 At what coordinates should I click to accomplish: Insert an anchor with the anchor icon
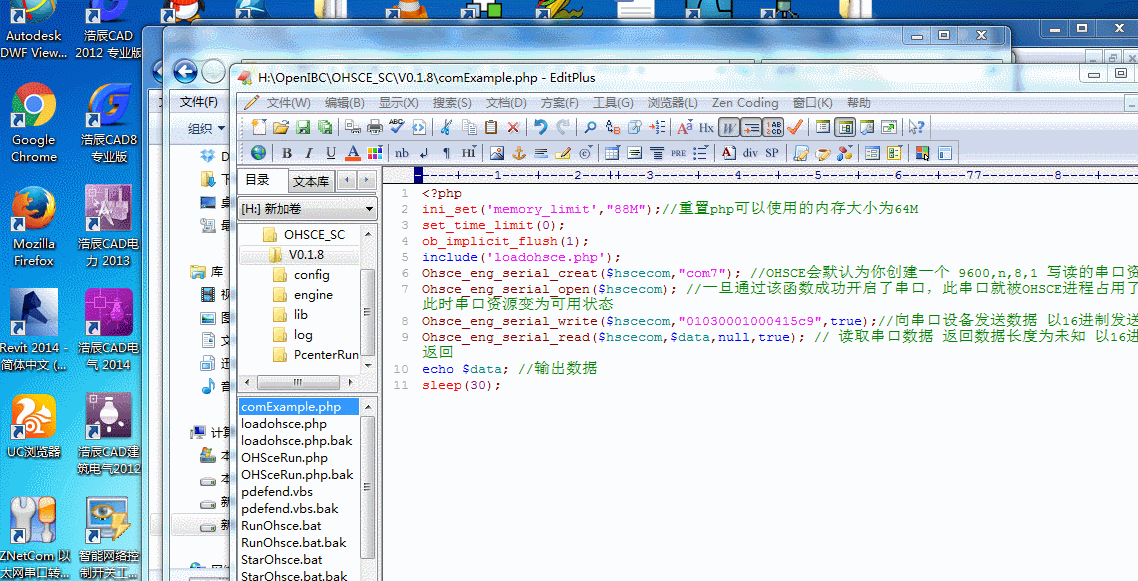tap(518, 153)
